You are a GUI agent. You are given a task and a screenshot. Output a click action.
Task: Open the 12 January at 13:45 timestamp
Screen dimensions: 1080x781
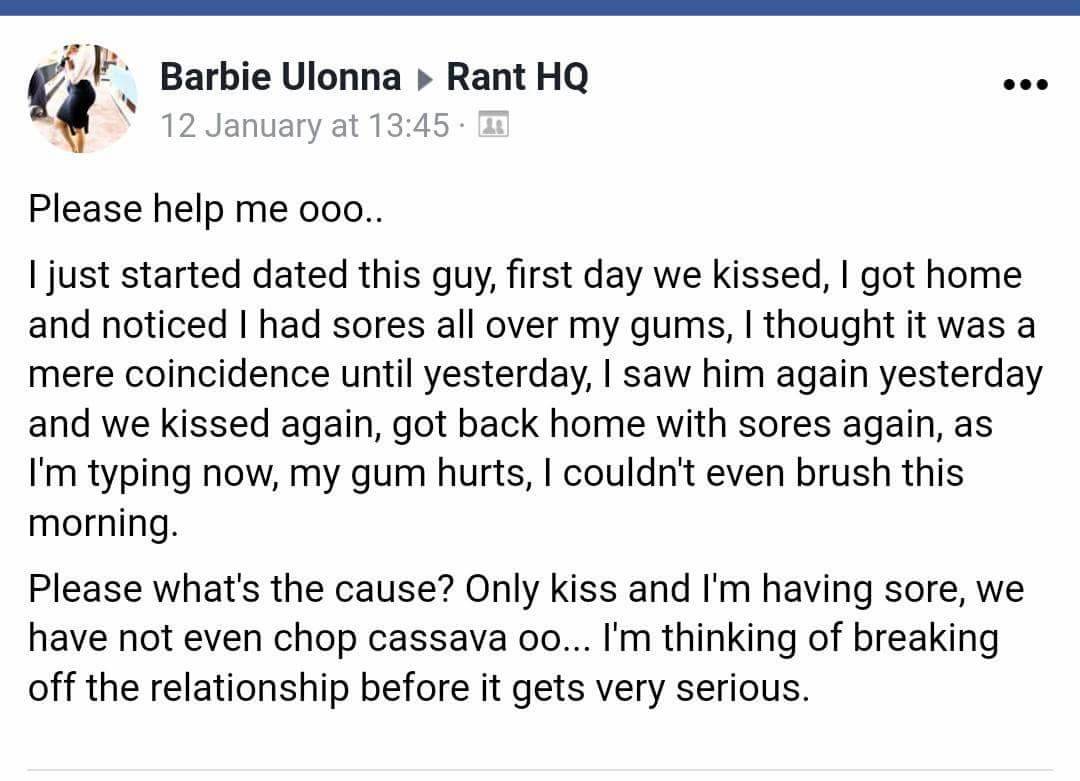(305, 126)
